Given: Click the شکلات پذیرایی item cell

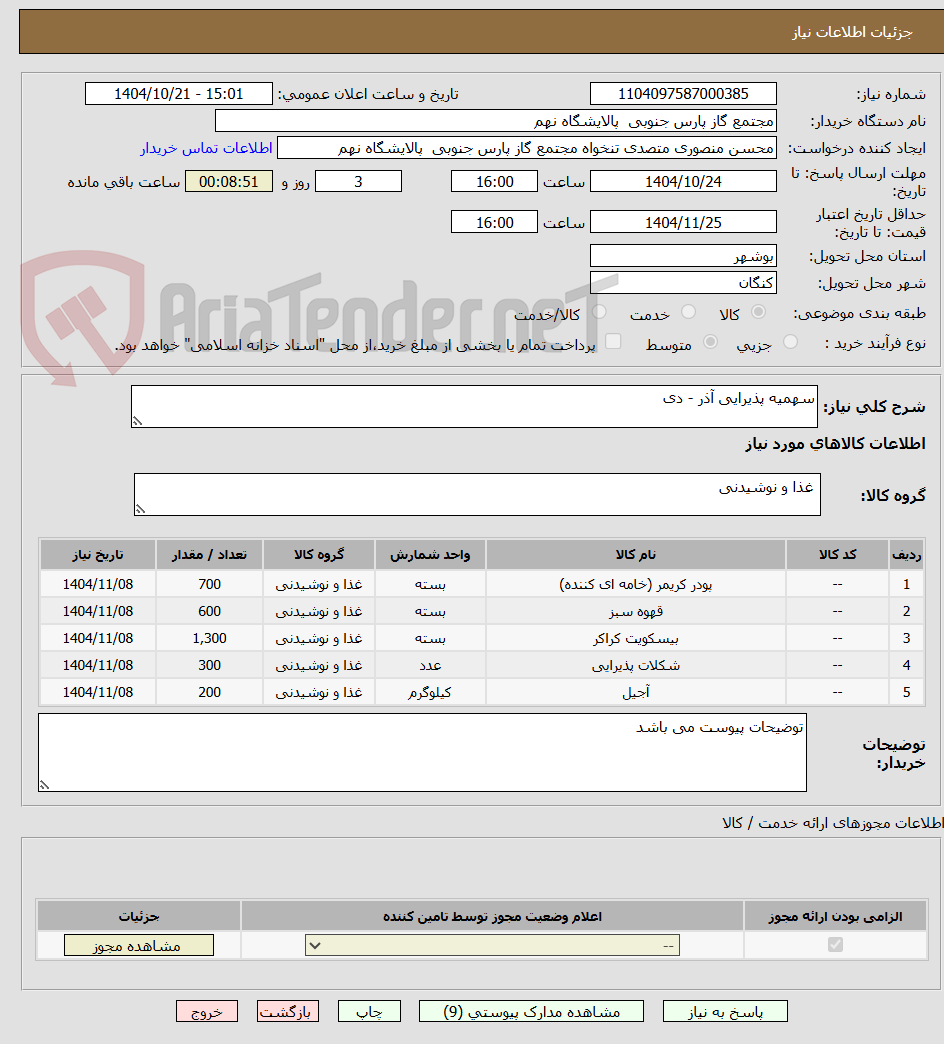Looking at the screenshot, I should point(636,665).
